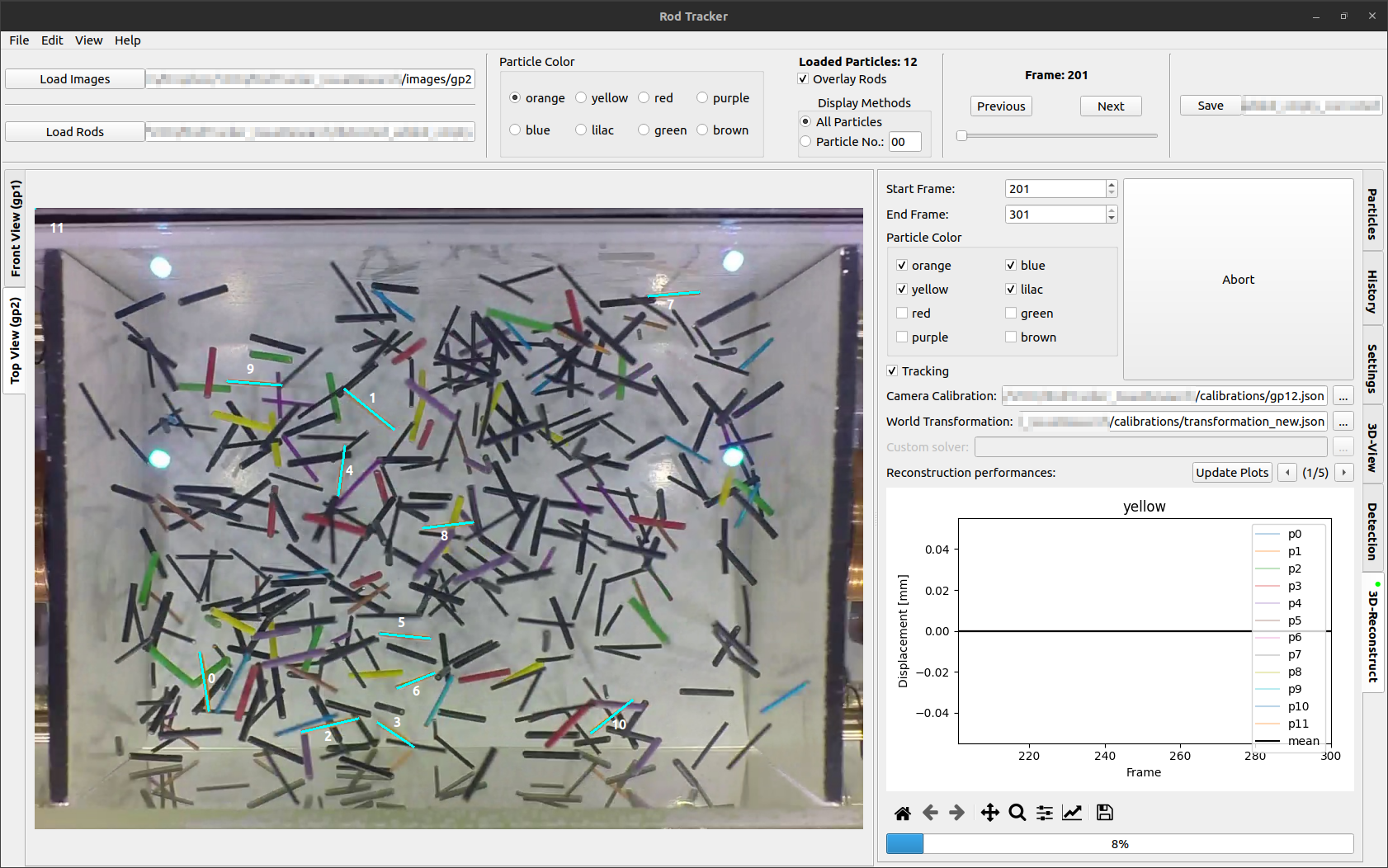The width and height of the screenshot is (1388, 868).
Task: Uncheck the Tracking checkbox
Action: coord(892,371)
